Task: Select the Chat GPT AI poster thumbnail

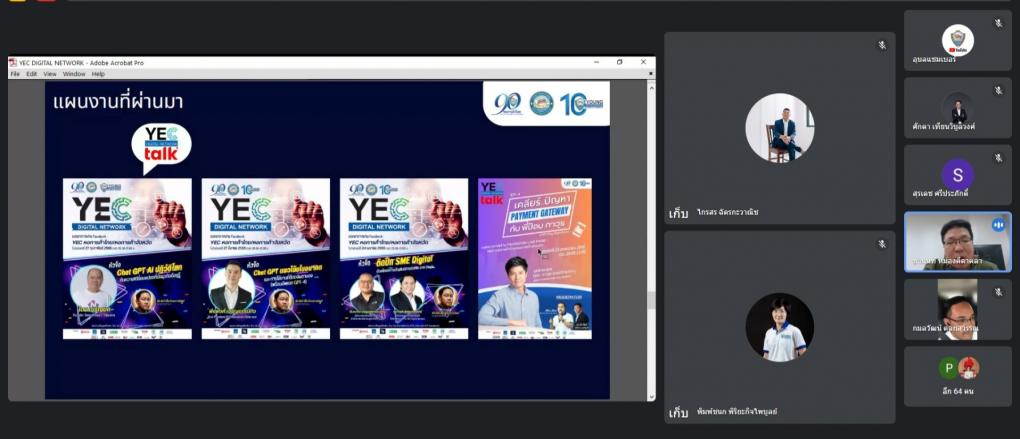Action: (128, 259)
